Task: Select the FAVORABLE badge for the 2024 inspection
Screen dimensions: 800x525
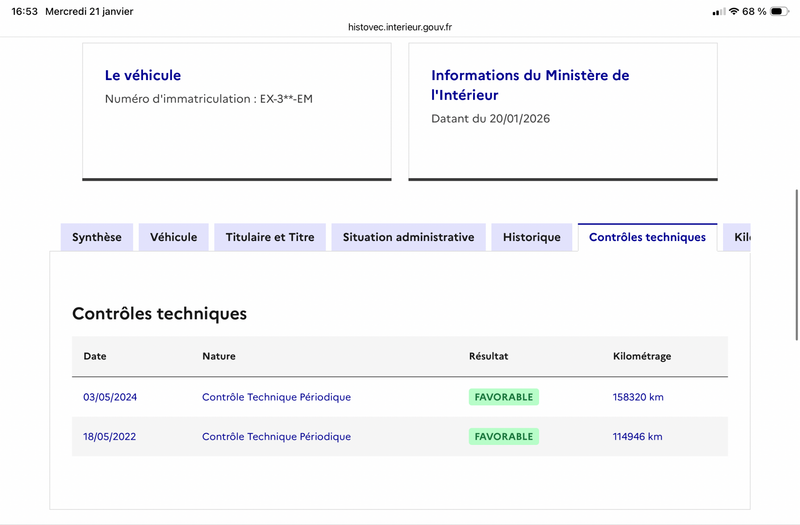Action: click(503, 397)
